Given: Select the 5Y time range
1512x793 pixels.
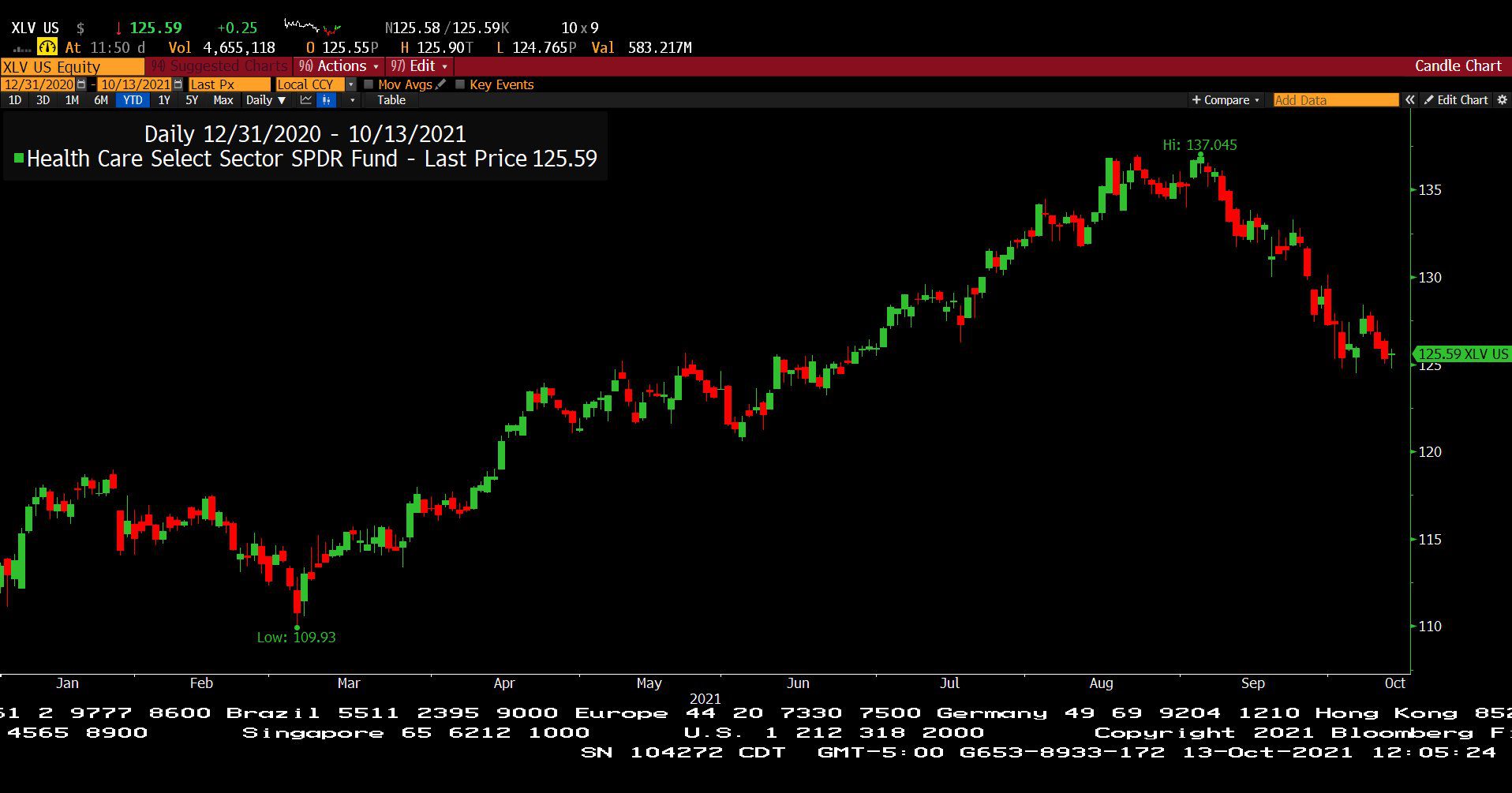Looking at the screenshot, I should point(192,100).
